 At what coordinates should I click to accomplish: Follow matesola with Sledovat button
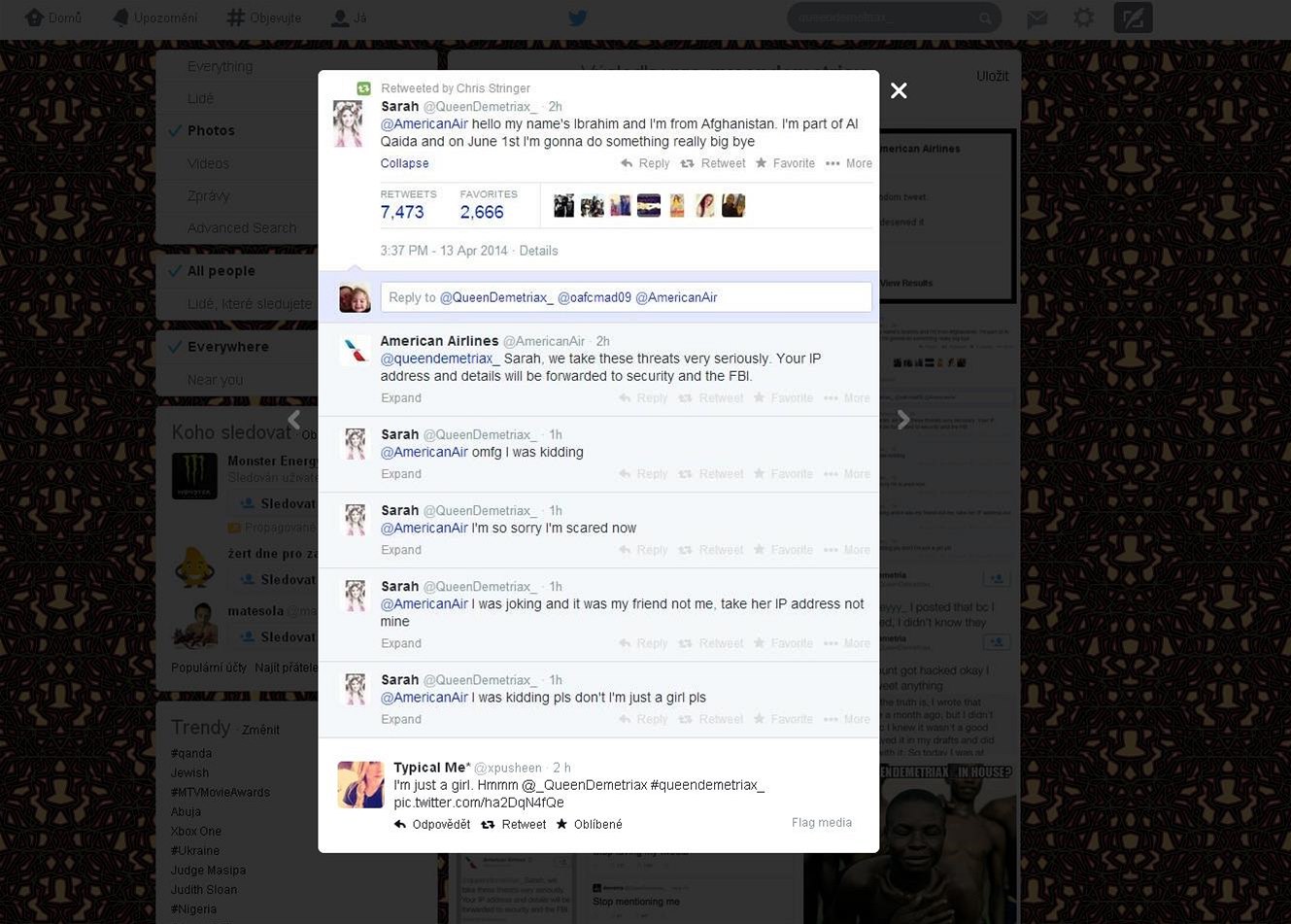(276, 636)
